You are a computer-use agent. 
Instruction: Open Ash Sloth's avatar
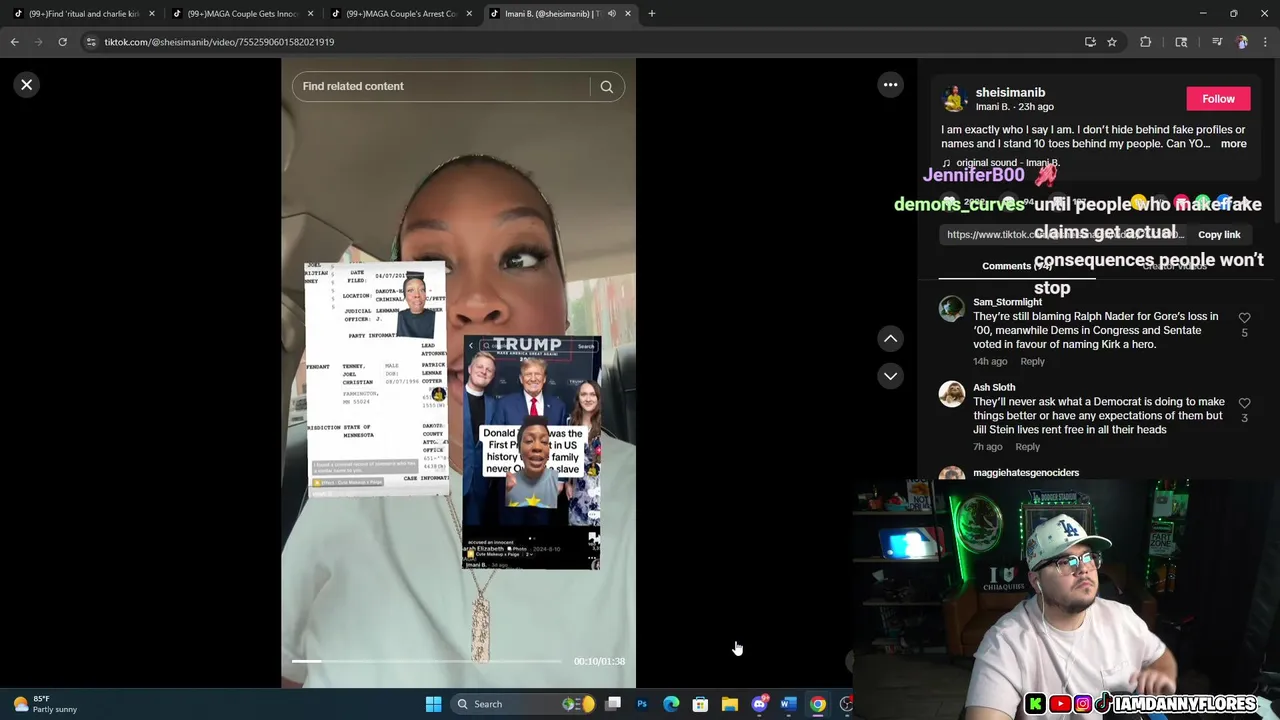click(x=952, y=393)
